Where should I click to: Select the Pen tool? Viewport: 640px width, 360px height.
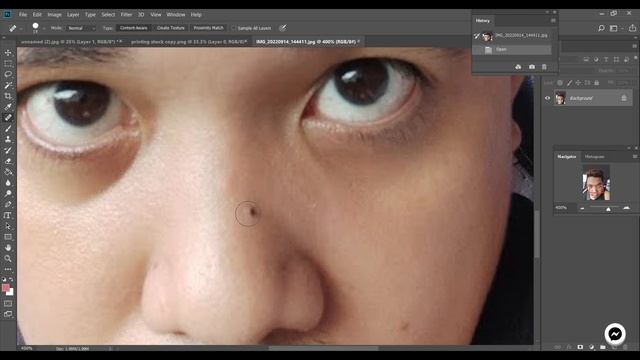pyautogui.click(x=8, y=204)
